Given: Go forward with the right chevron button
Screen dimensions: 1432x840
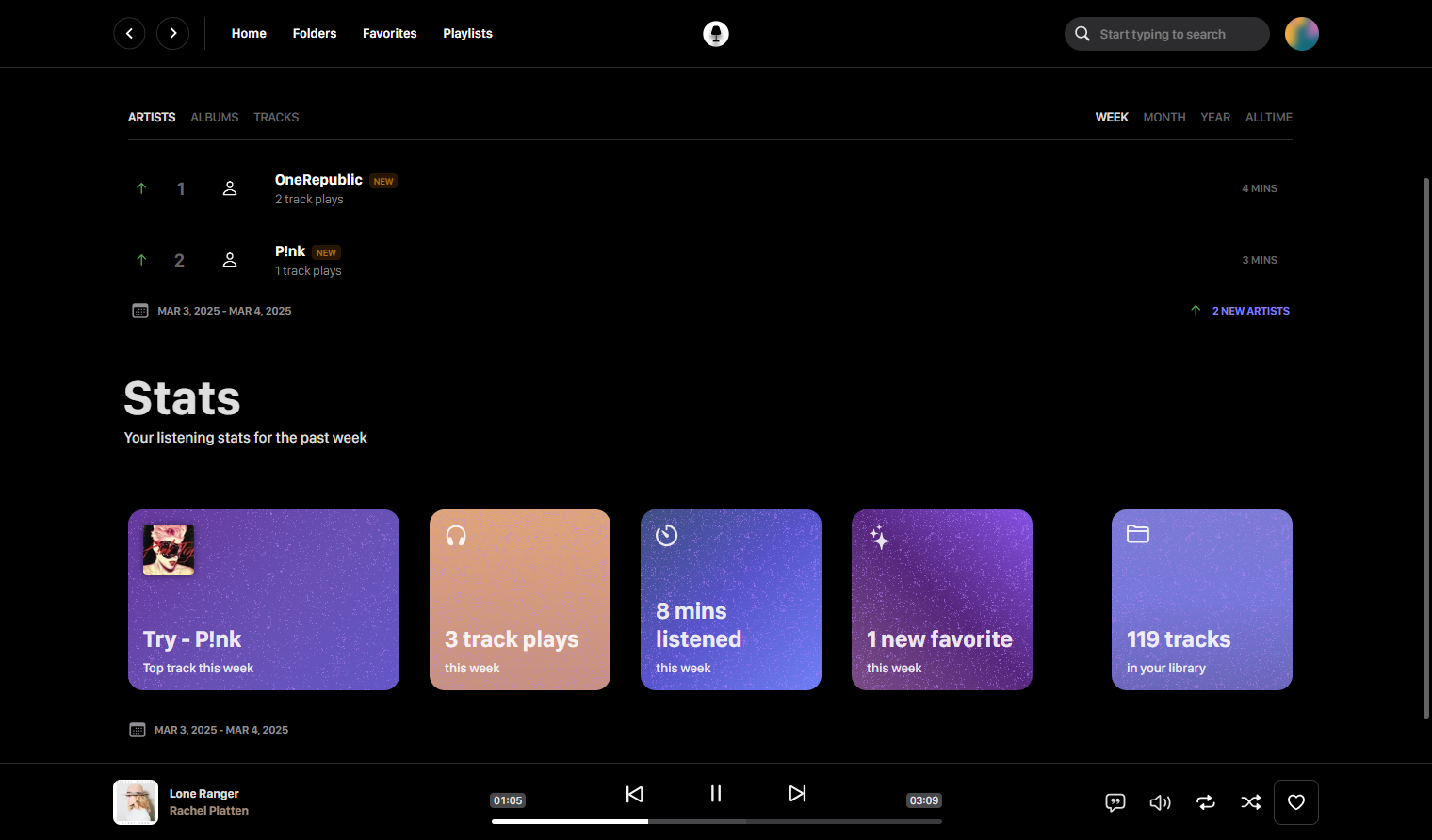Looking at the screenshot, I should click(172, 33).
